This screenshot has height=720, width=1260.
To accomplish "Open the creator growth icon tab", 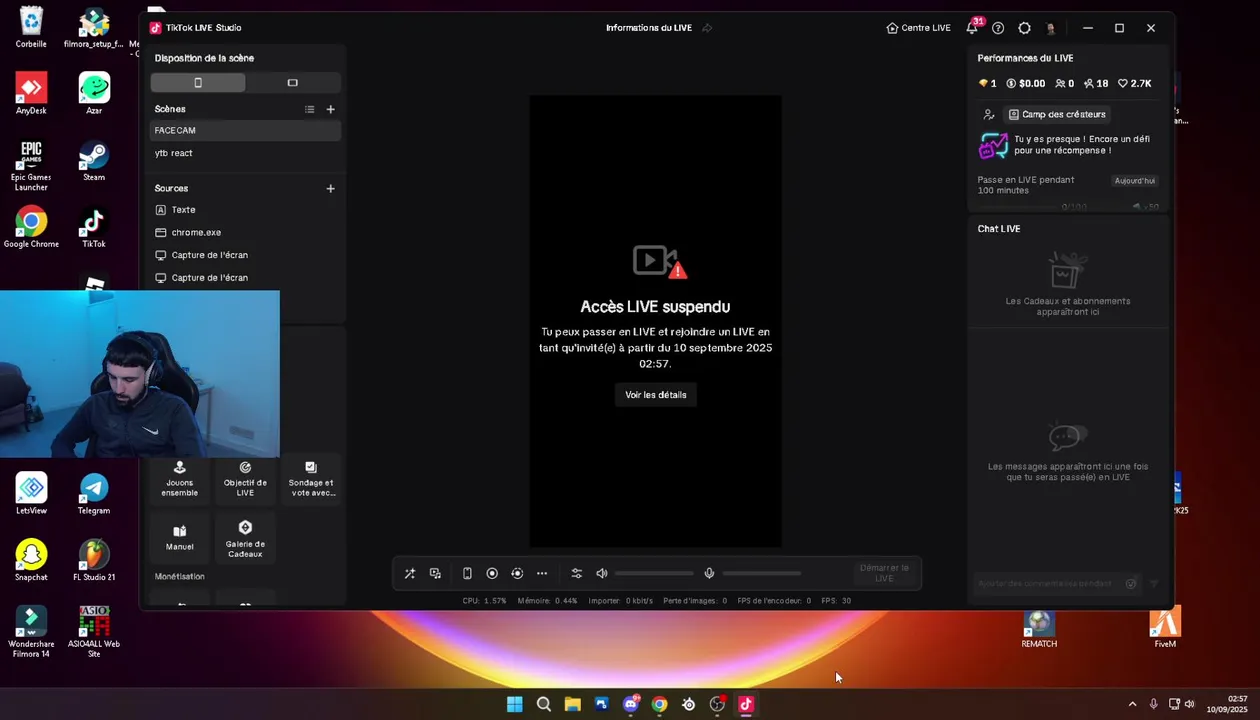I will [989, 114].
